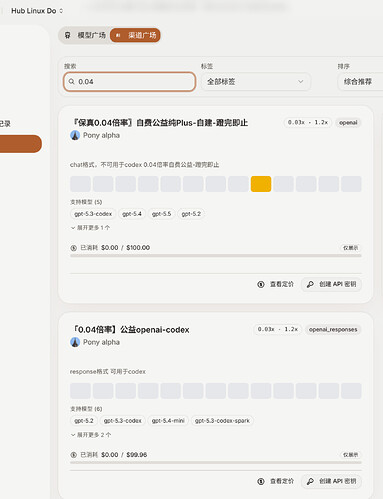Expand 展开更多 1 个 models
Viewport: 383px width, 499px height.
(90, 228)
